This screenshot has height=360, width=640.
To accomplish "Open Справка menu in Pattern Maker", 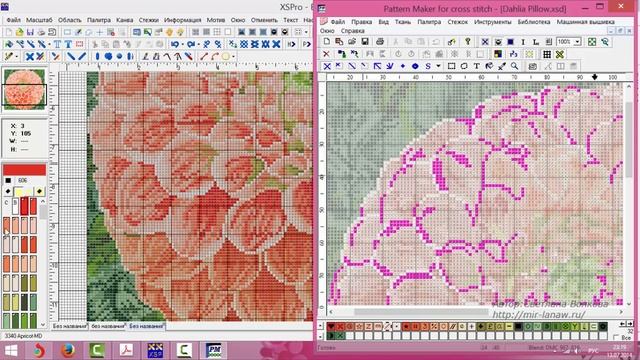I will coord(352,31).
